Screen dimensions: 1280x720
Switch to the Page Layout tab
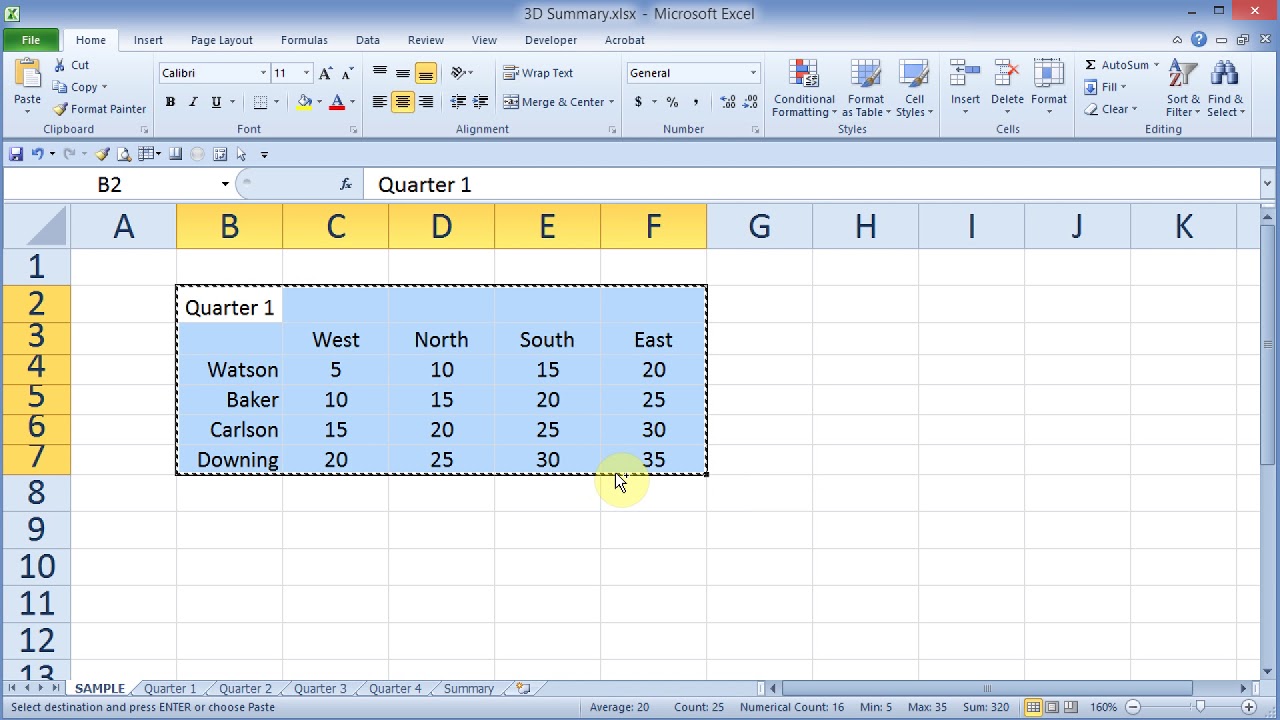pyautogui.click(x=221, y=40)
